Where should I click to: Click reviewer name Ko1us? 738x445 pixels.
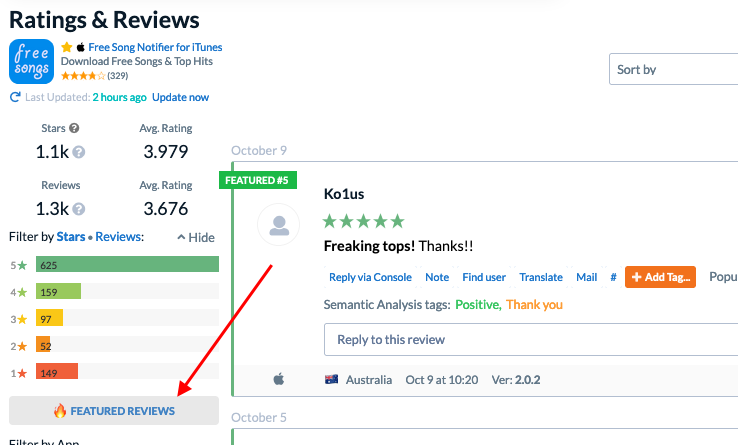coord(344,194)
